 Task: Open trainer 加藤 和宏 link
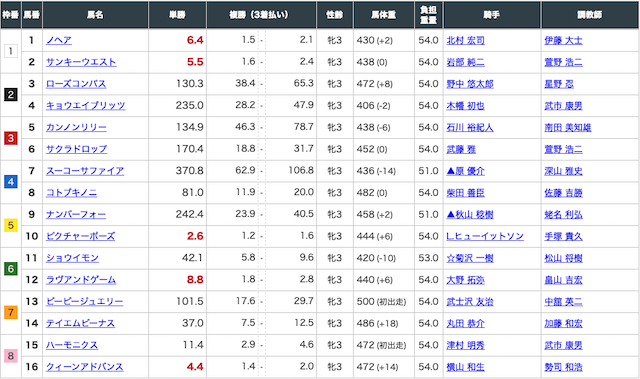pos(563,324)
